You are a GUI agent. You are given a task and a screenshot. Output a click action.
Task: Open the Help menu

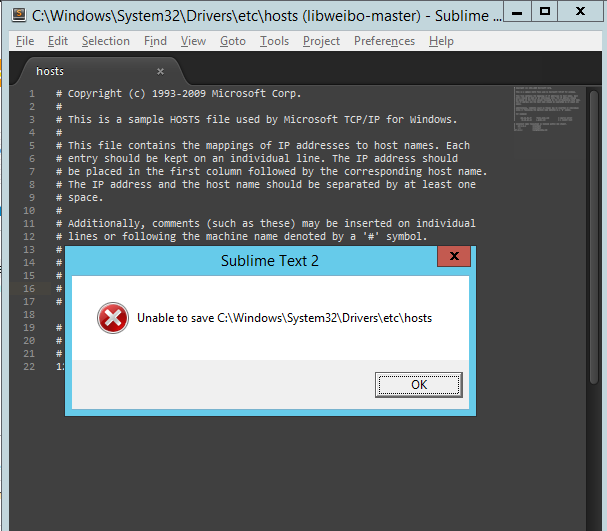441,41
